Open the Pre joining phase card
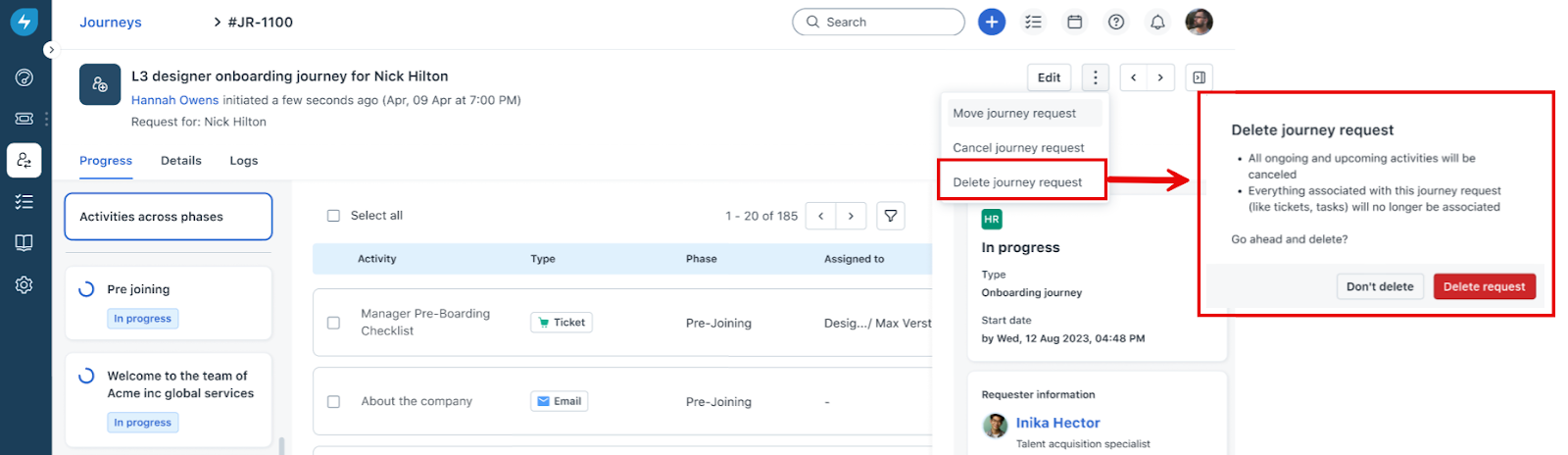Image resolution: width=1568 pixels, height=455 pixels. pos(169,303)
